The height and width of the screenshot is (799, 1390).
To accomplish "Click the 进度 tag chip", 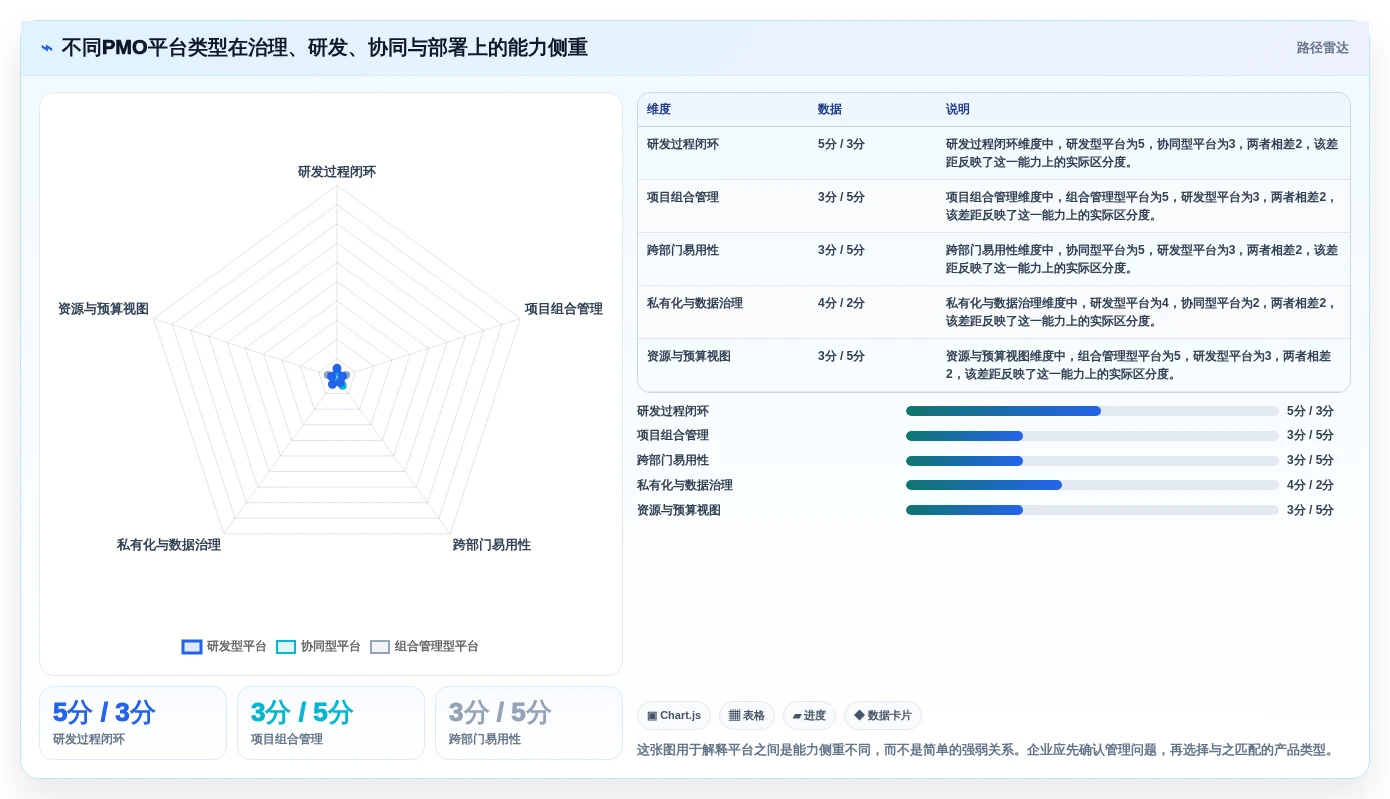I will (x=809, y=716).
